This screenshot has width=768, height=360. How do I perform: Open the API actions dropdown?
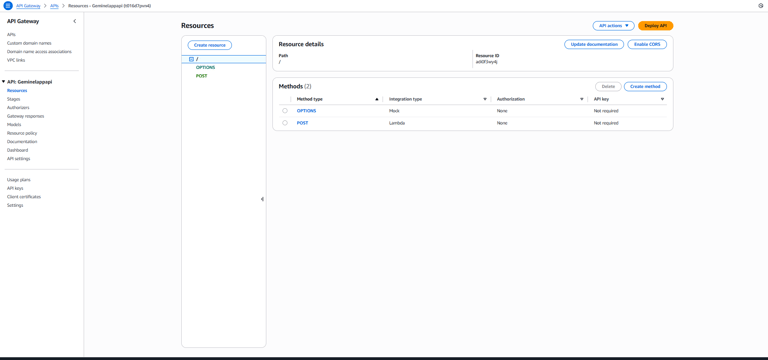[x=613, y=25]
